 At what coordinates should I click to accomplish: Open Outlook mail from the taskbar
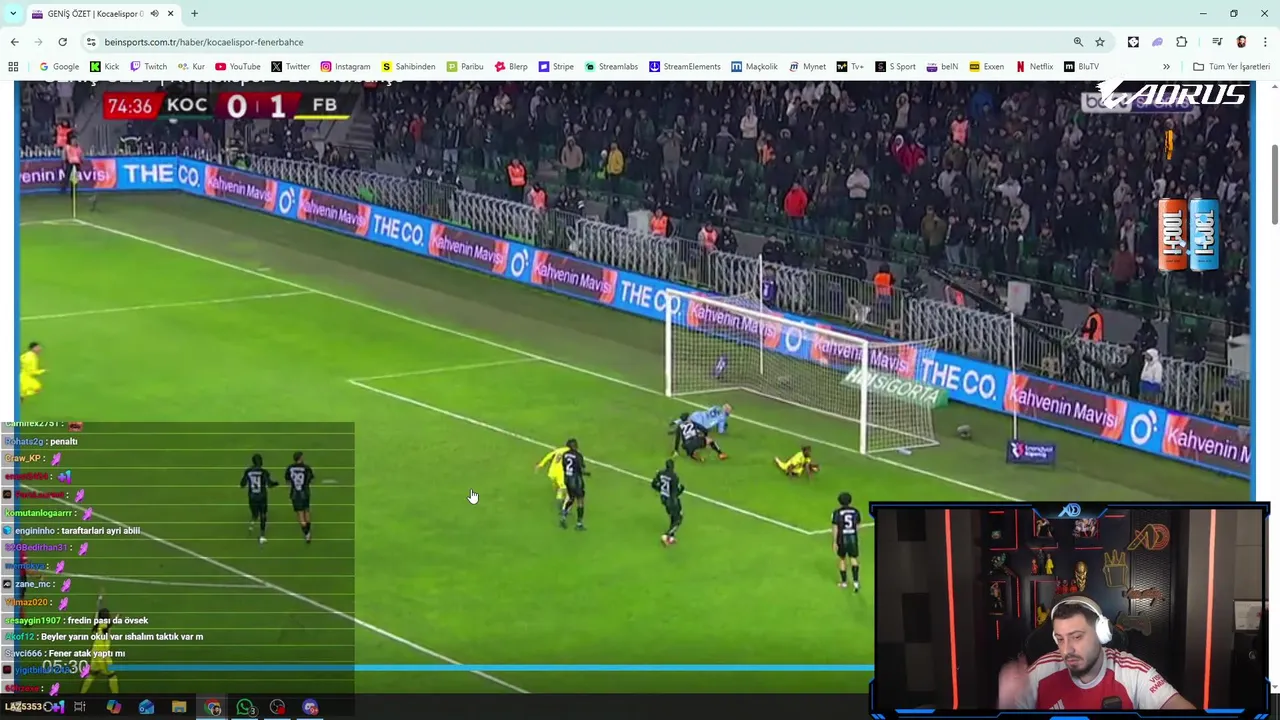[x=146, y=707]
